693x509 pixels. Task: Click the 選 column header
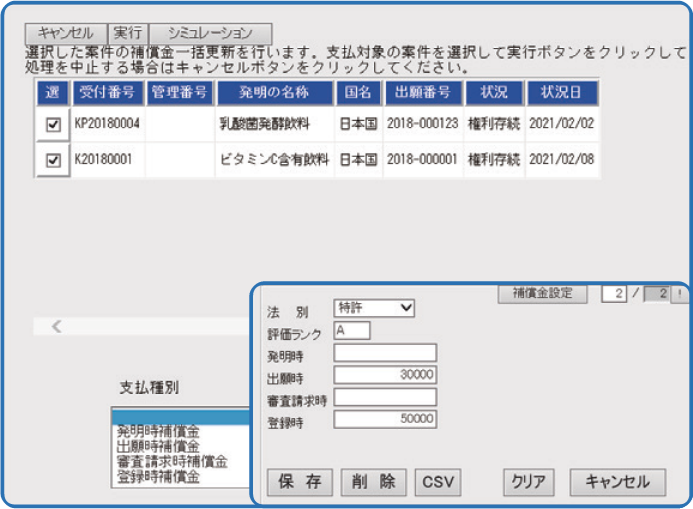tap(52, 93)
